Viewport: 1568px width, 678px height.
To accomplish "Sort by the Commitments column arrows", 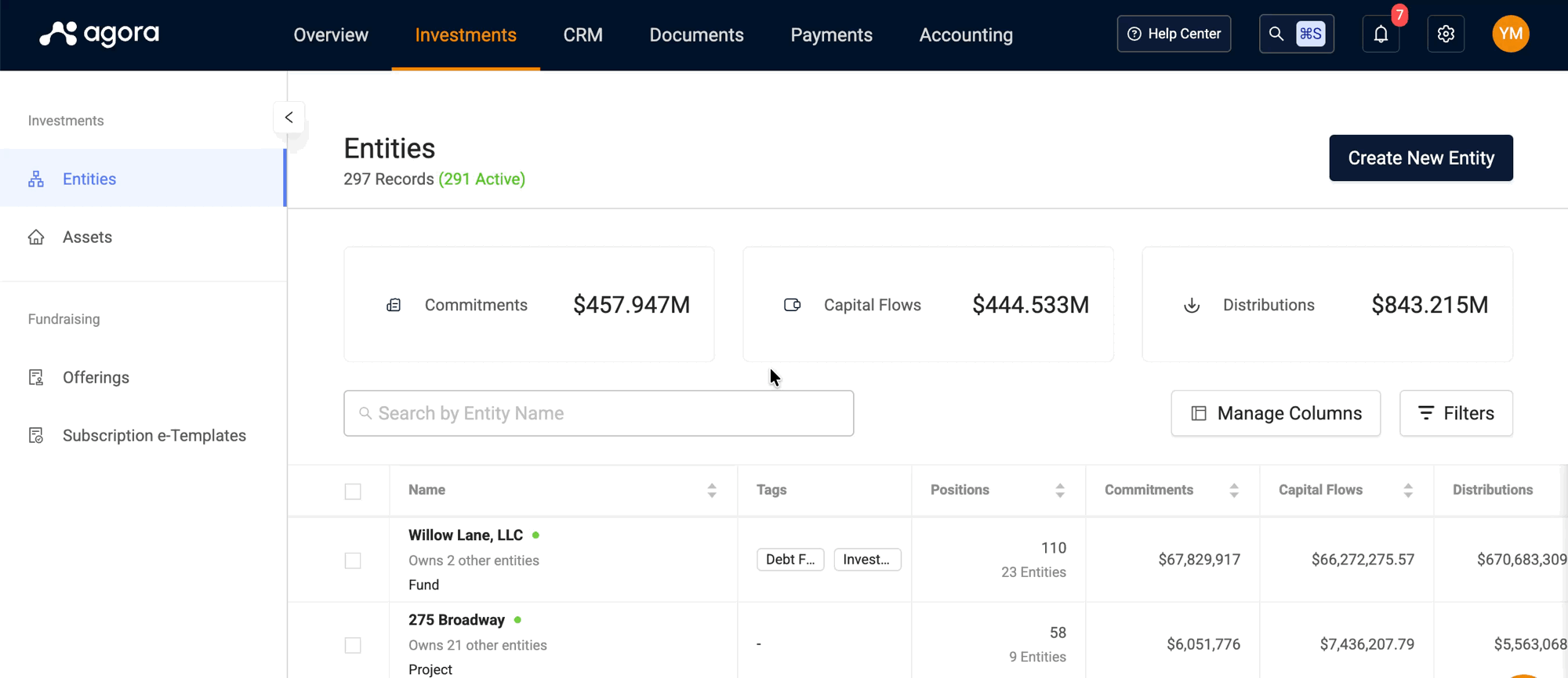I will pyautogui.click(x=1234, y=491).
